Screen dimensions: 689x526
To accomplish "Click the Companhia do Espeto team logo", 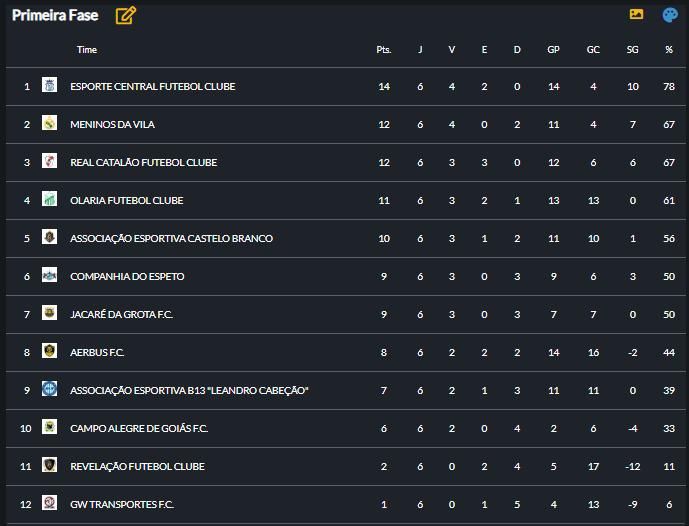I will click(x=49, y=276).
